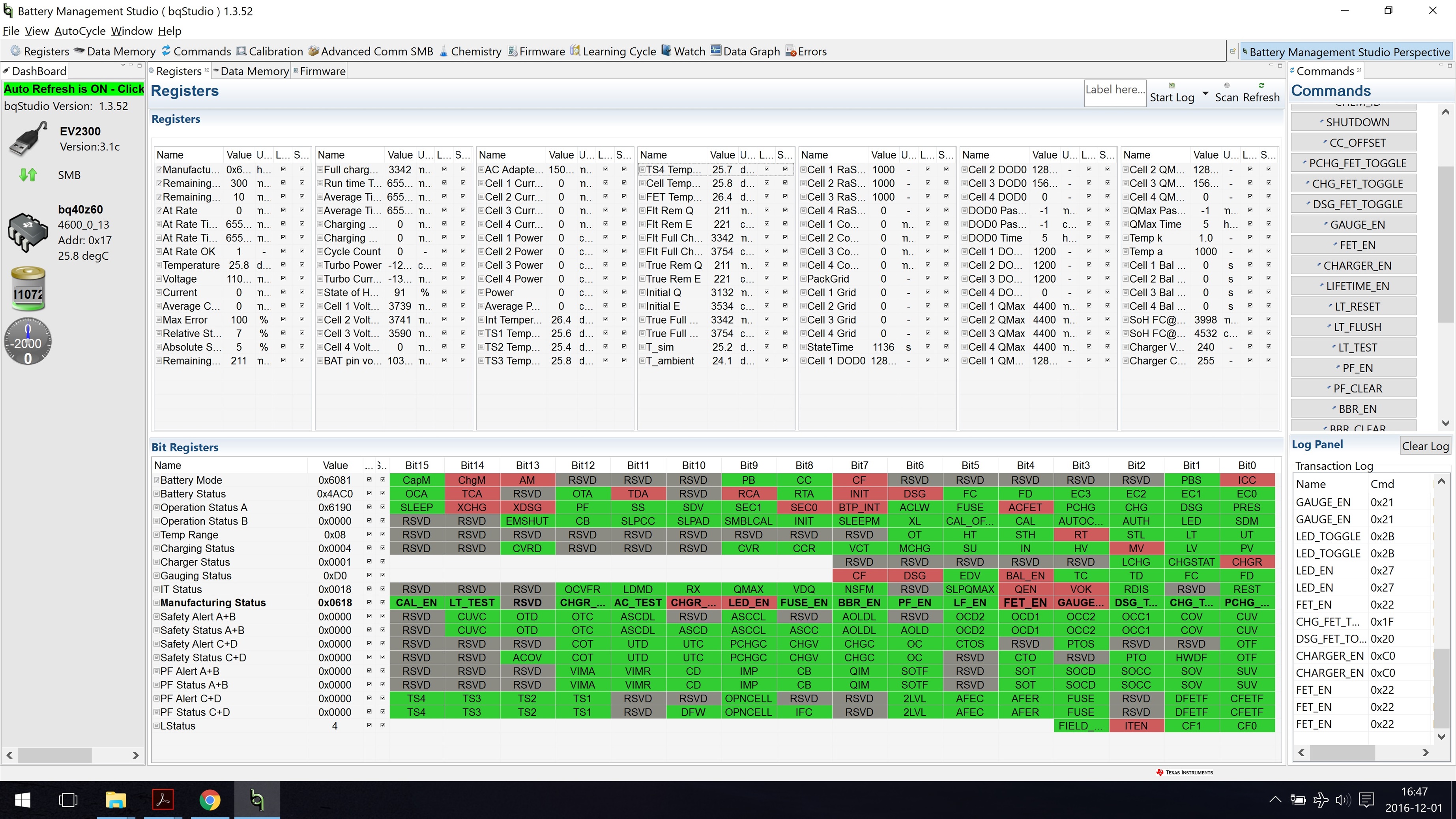This screenshot has width=1456, height=819.
Task: Open the Learning Cycle tool
Action: (x=613, y=51)
